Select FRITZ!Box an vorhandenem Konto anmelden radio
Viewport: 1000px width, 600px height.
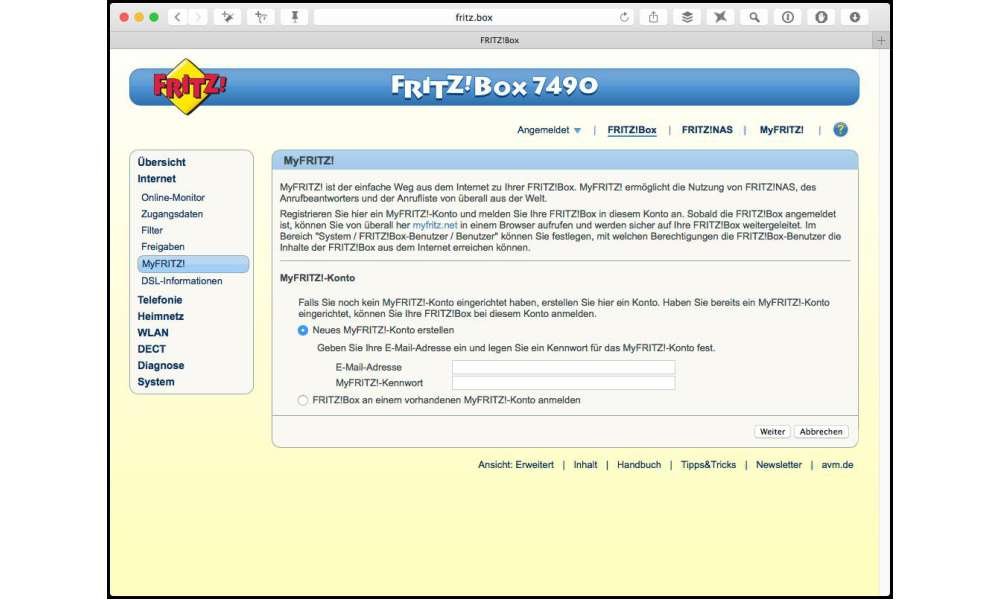pos(303,400)
